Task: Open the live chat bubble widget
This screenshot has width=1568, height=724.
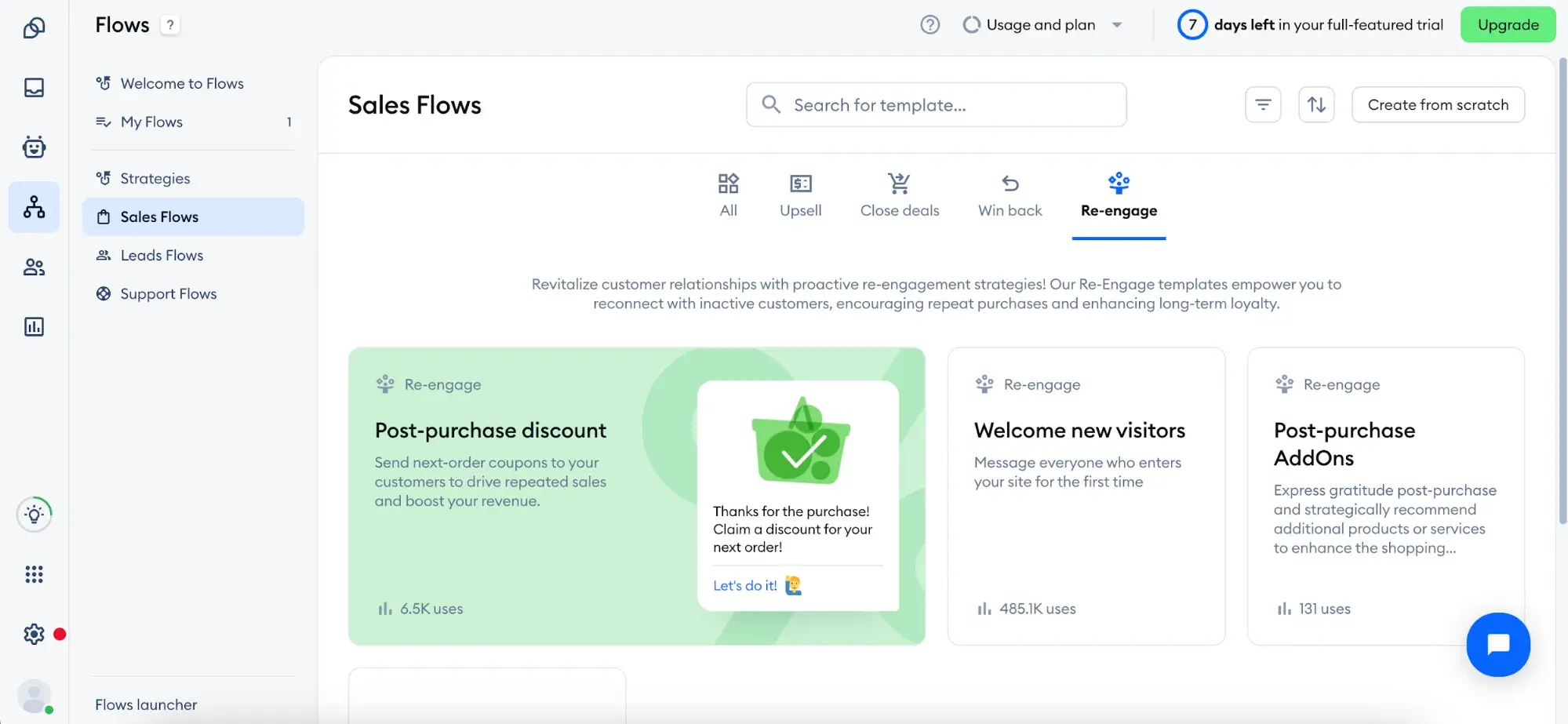Action: [1497, 644]
